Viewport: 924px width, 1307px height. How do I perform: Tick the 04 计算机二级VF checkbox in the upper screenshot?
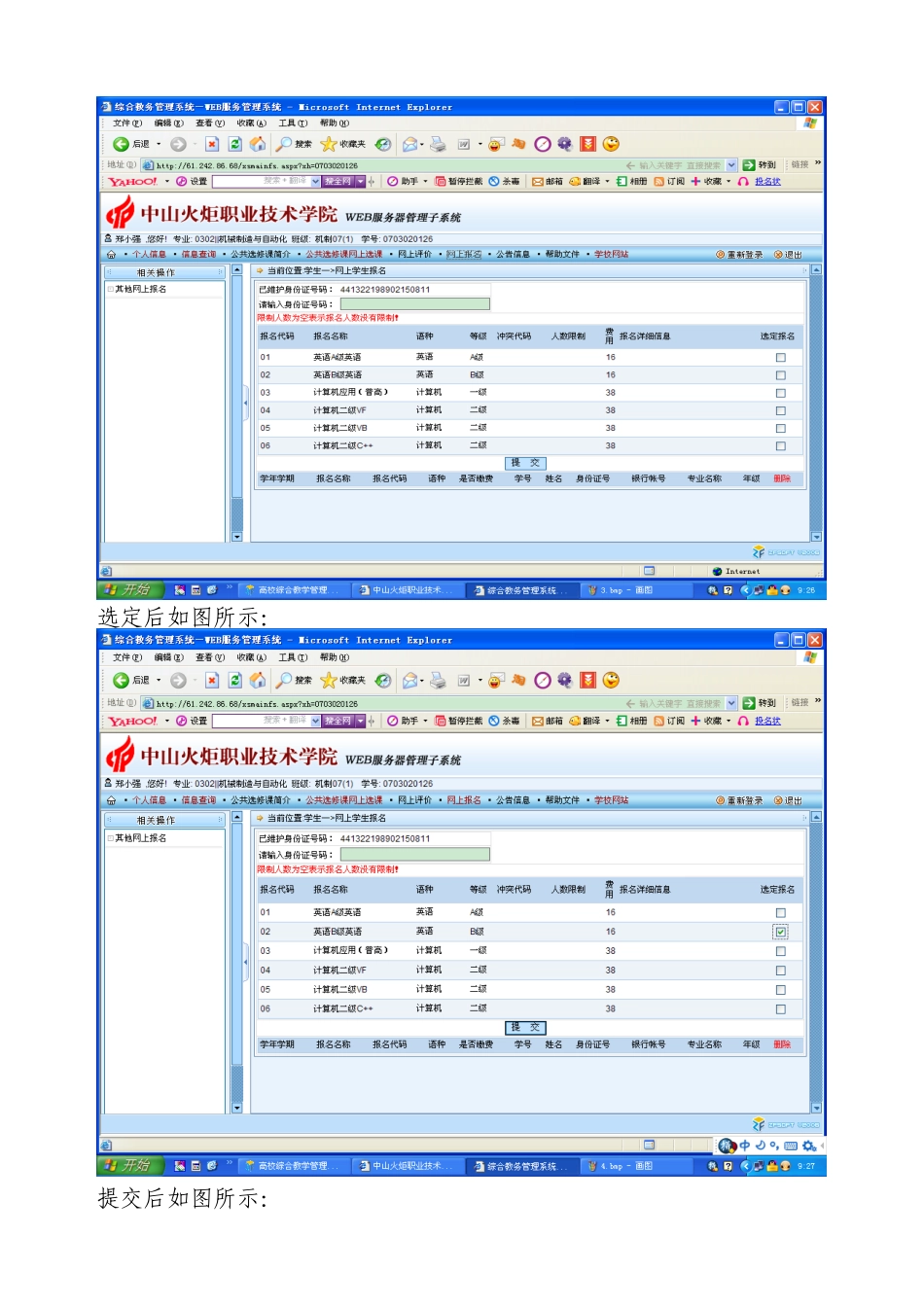tap(780, 410)
